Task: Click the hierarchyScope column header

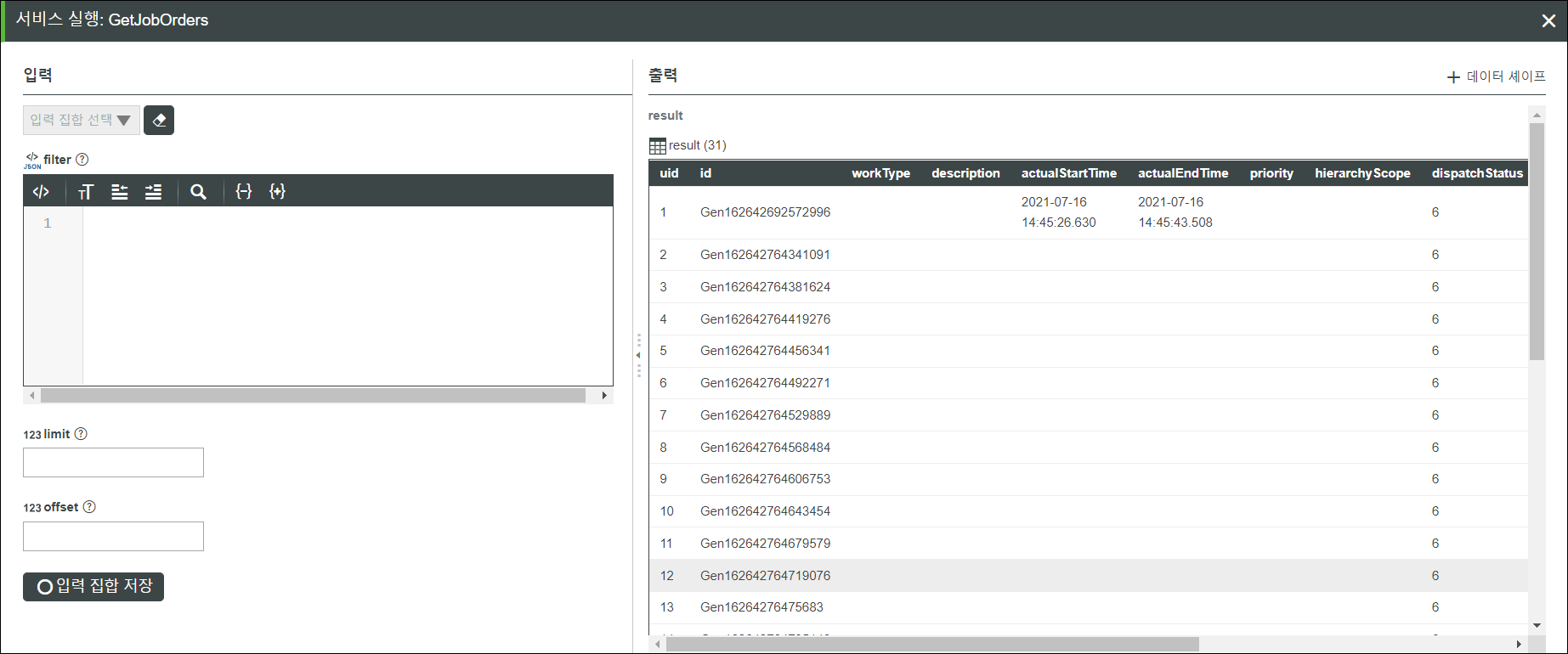Action: (1362, 173)
